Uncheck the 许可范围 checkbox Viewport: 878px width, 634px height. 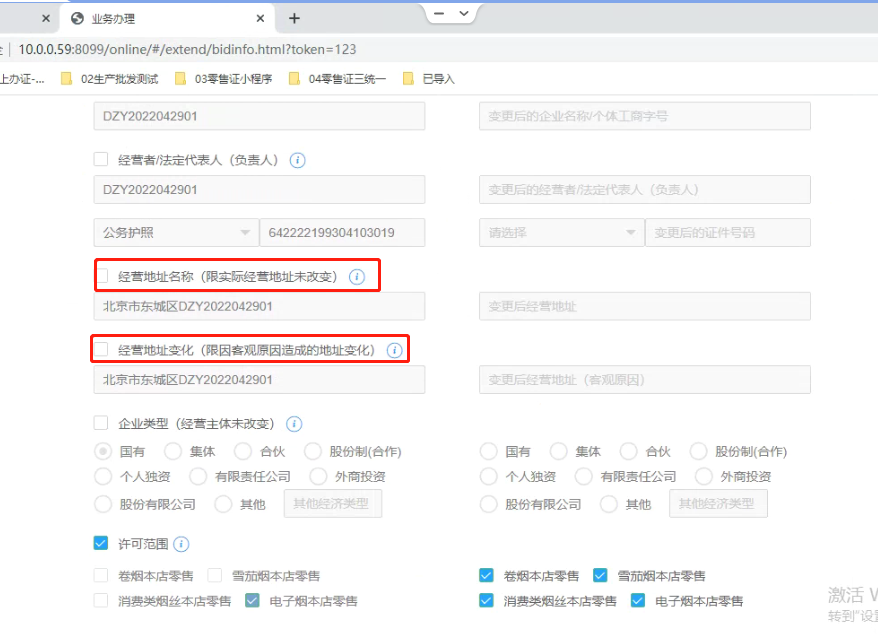[x=101, y=543]
